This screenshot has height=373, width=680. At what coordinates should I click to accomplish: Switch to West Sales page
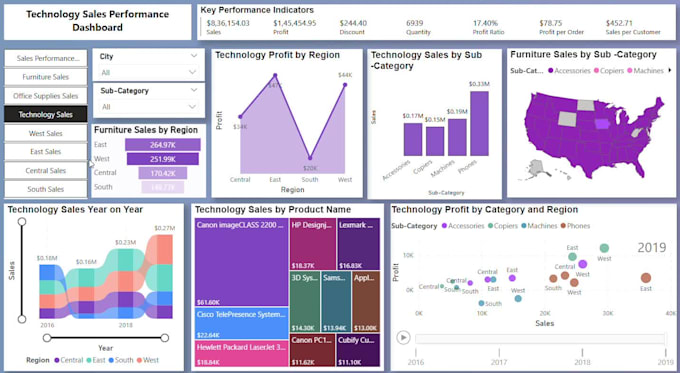coord(46,133)
